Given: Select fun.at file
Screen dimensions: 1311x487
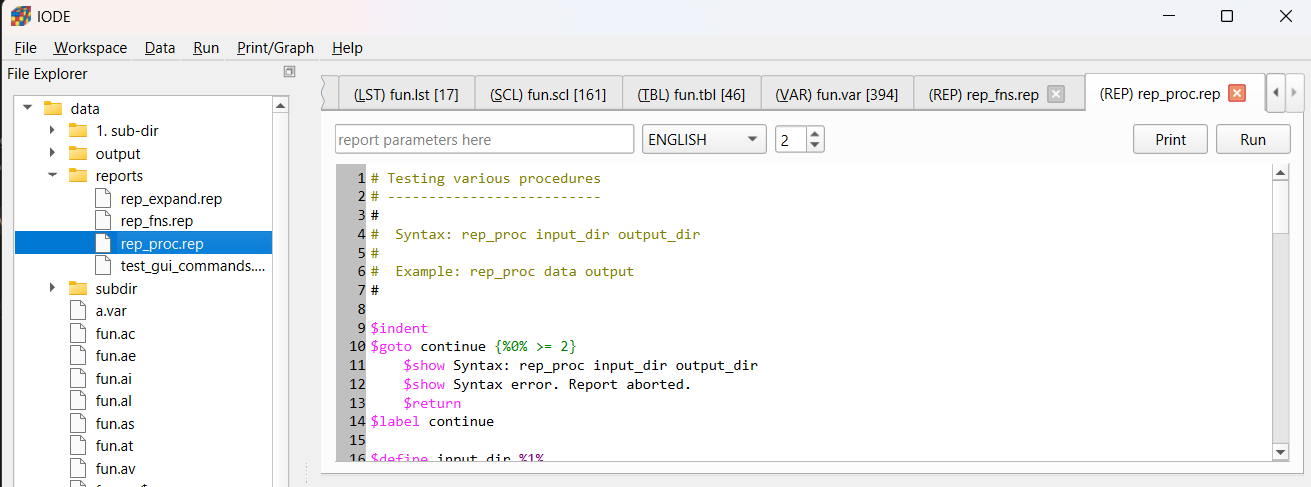Looking at the screenshot, I should (113, 445).
